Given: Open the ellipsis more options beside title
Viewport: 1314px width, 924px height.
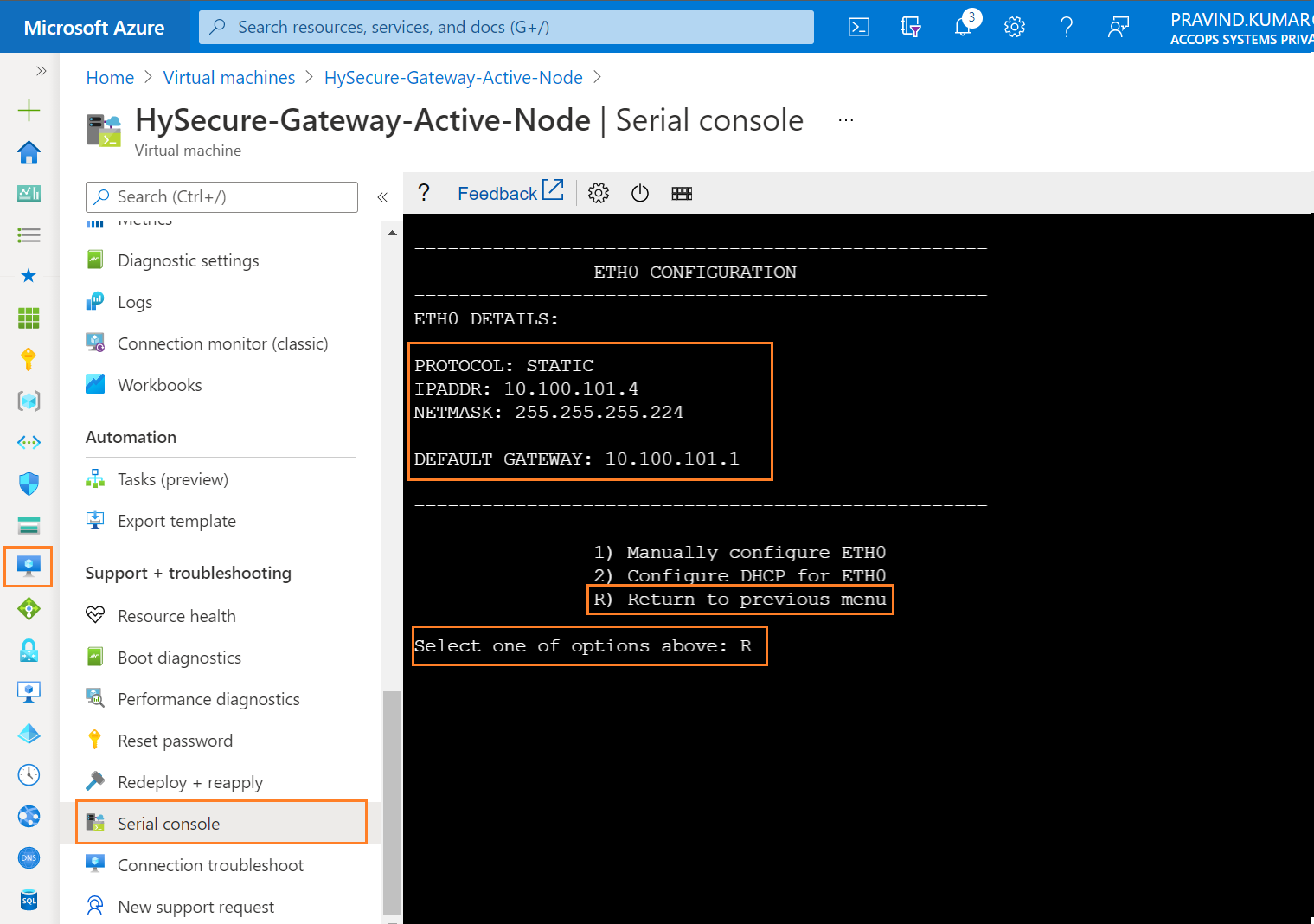Looking at the screenshot, I should [846, 120].
